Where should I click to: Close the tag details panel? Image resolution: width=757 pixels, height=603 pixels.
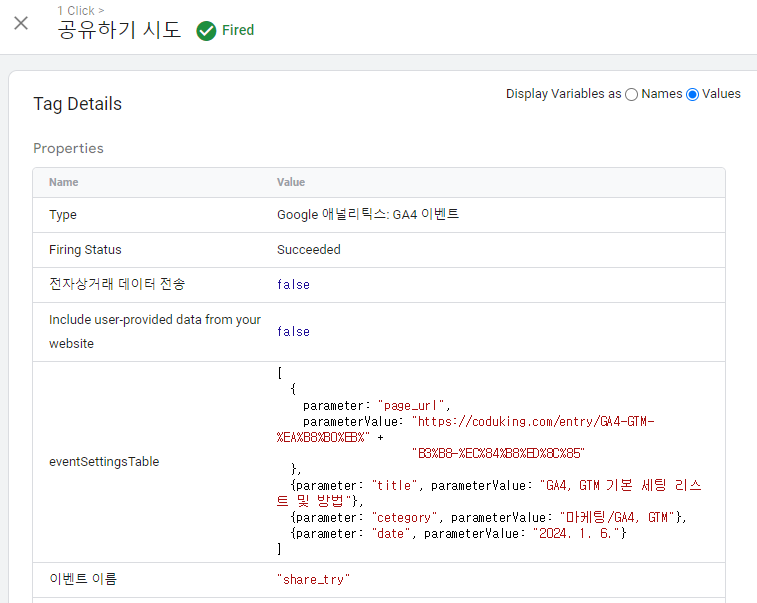tap(21, 23)
